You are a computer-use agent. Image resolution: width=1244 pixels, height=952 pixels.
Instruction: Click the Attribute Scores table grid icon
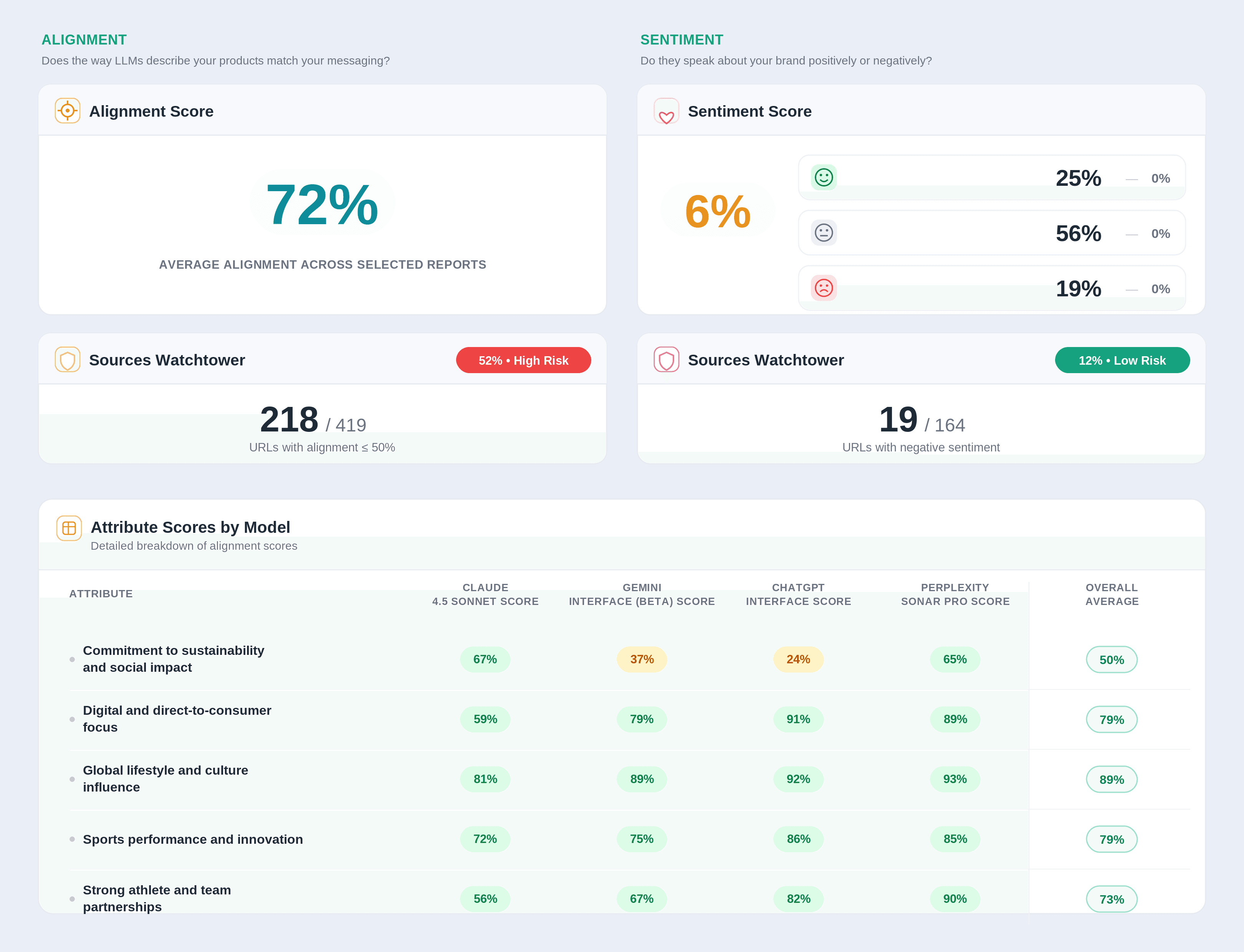[x=69, y=528]
